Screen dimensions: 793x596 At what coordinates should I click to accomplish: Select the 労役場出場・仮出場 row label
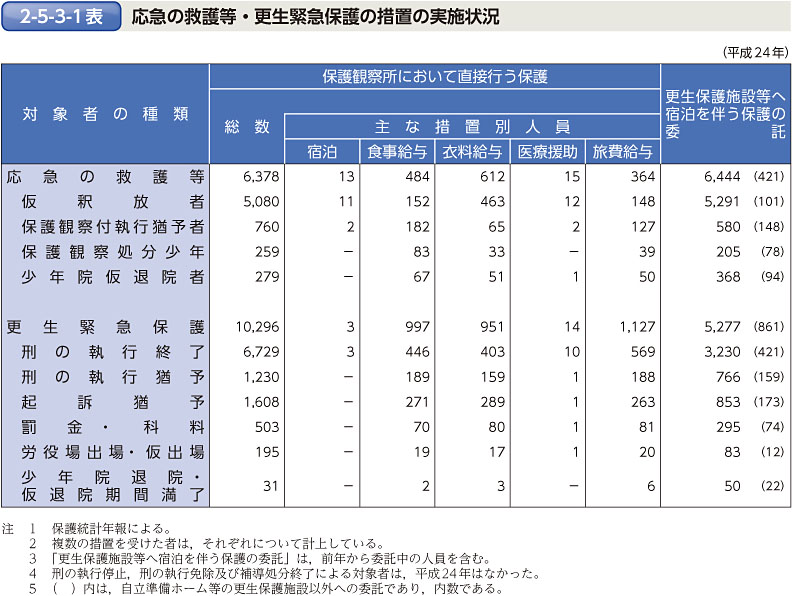113,452
